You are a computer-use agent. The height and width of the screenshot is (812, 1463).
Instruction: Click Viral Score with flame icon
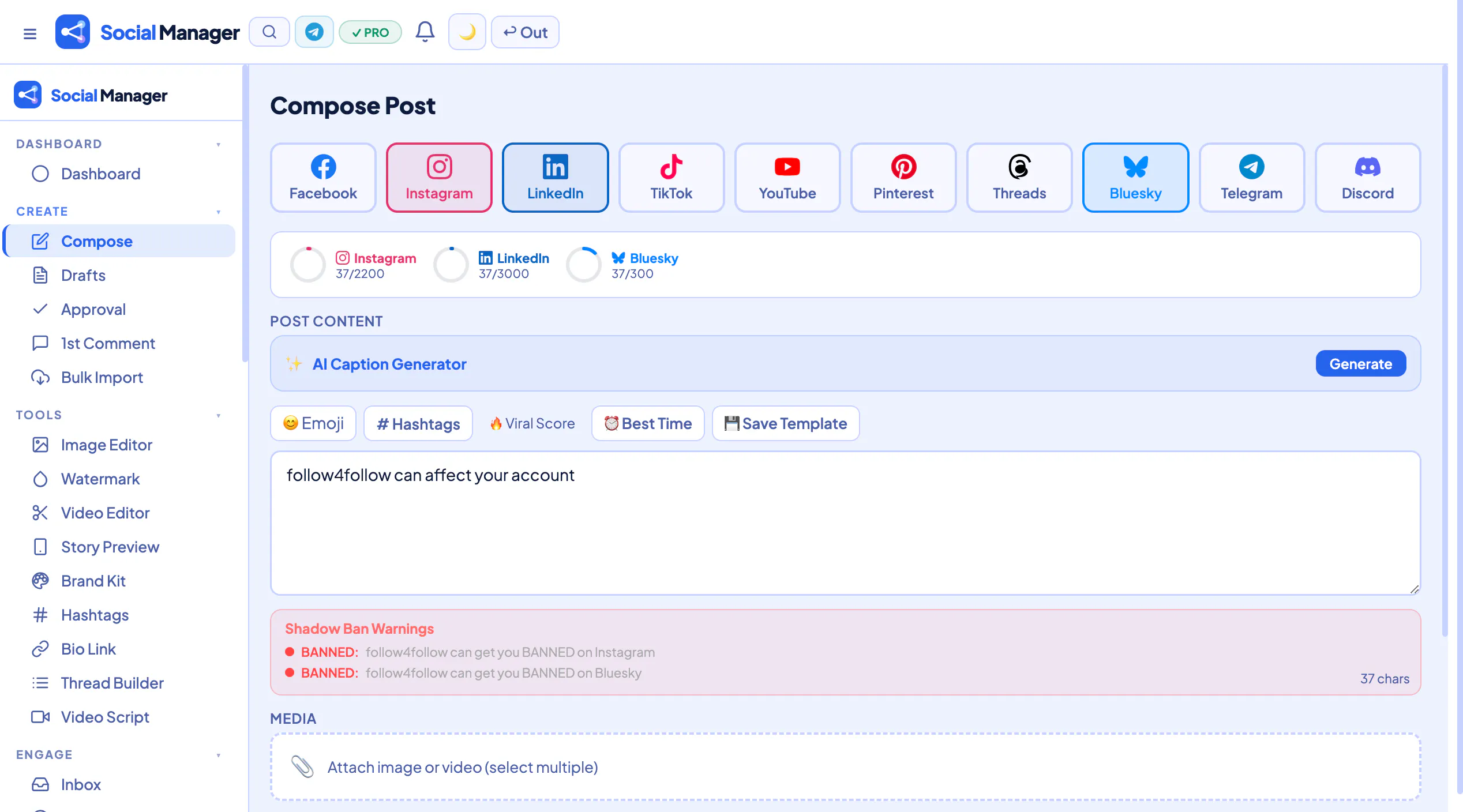[532, 423]
